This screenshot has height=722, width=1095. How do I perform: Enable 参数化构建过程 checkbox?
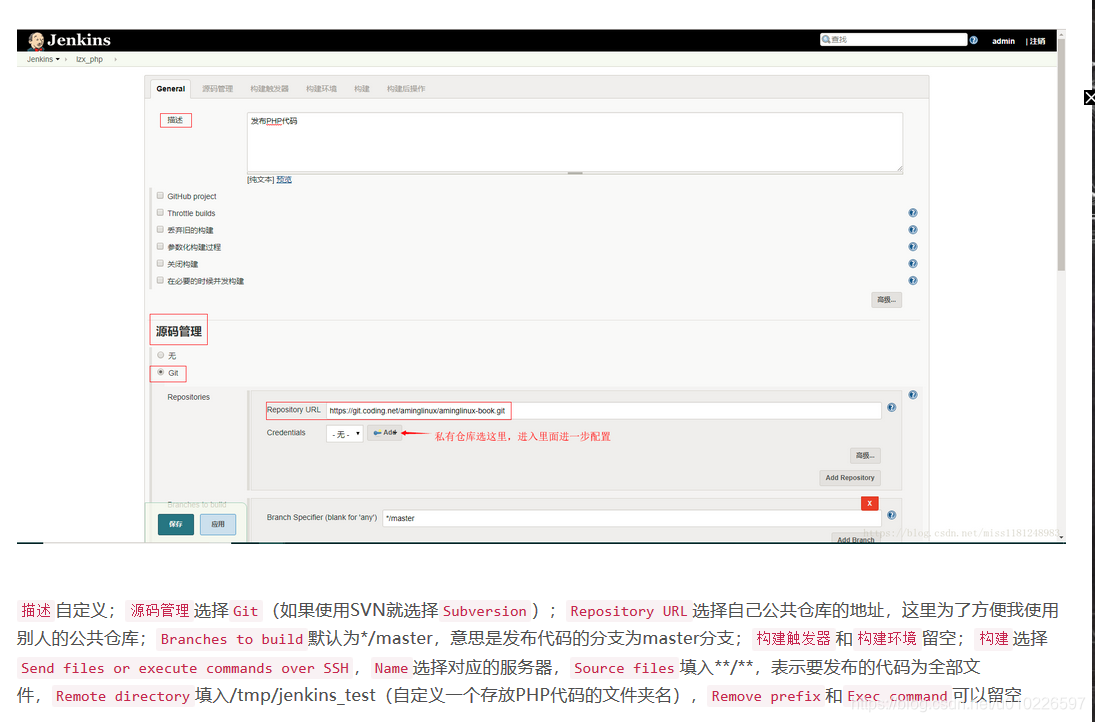tap(161, 246)
